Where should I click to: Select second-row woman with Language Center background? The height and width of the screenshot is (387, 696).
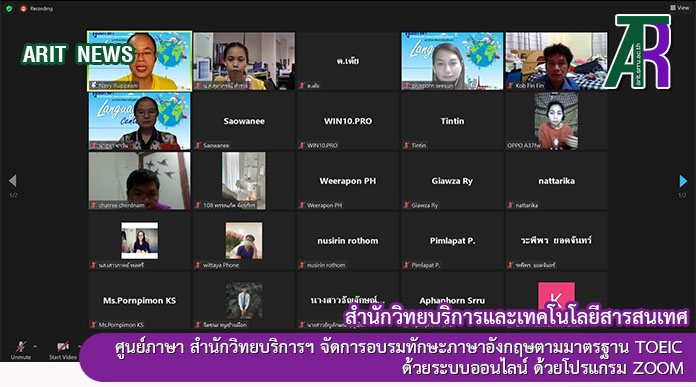point(139,121)
